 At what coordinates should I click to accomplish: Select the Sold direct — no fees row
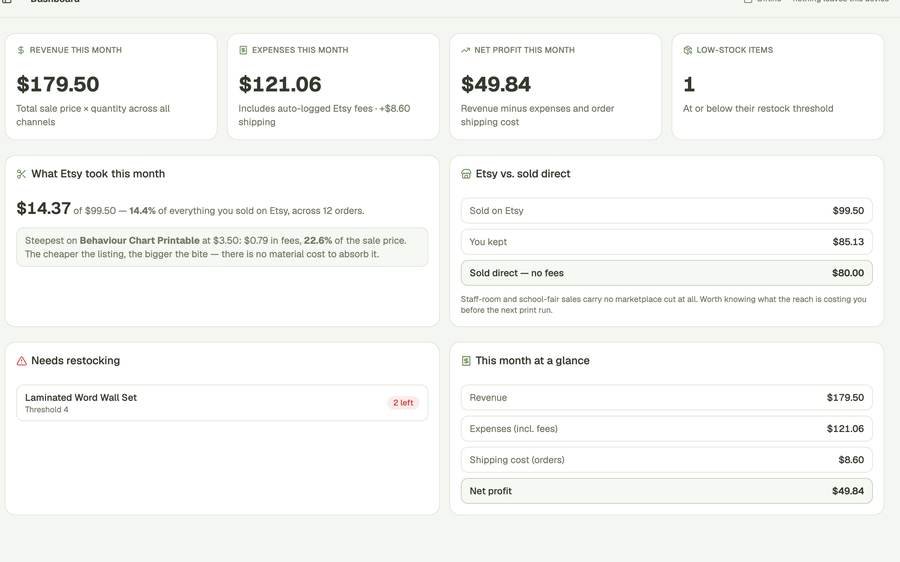[x=666, y=273]
